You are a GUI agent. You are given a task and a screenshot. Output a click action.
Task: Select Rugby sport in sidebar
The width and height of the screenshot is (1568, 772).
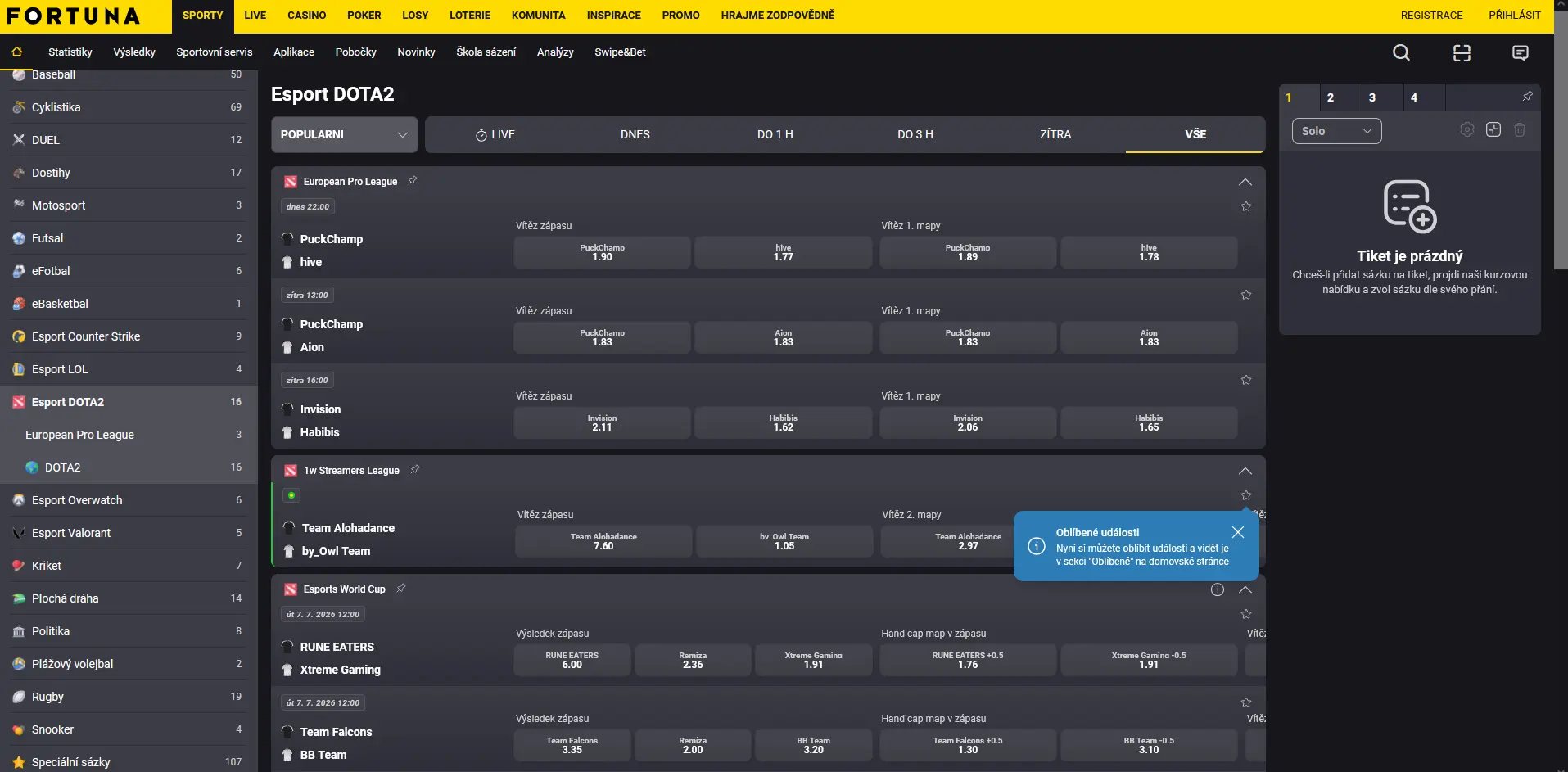pos(129,697)
